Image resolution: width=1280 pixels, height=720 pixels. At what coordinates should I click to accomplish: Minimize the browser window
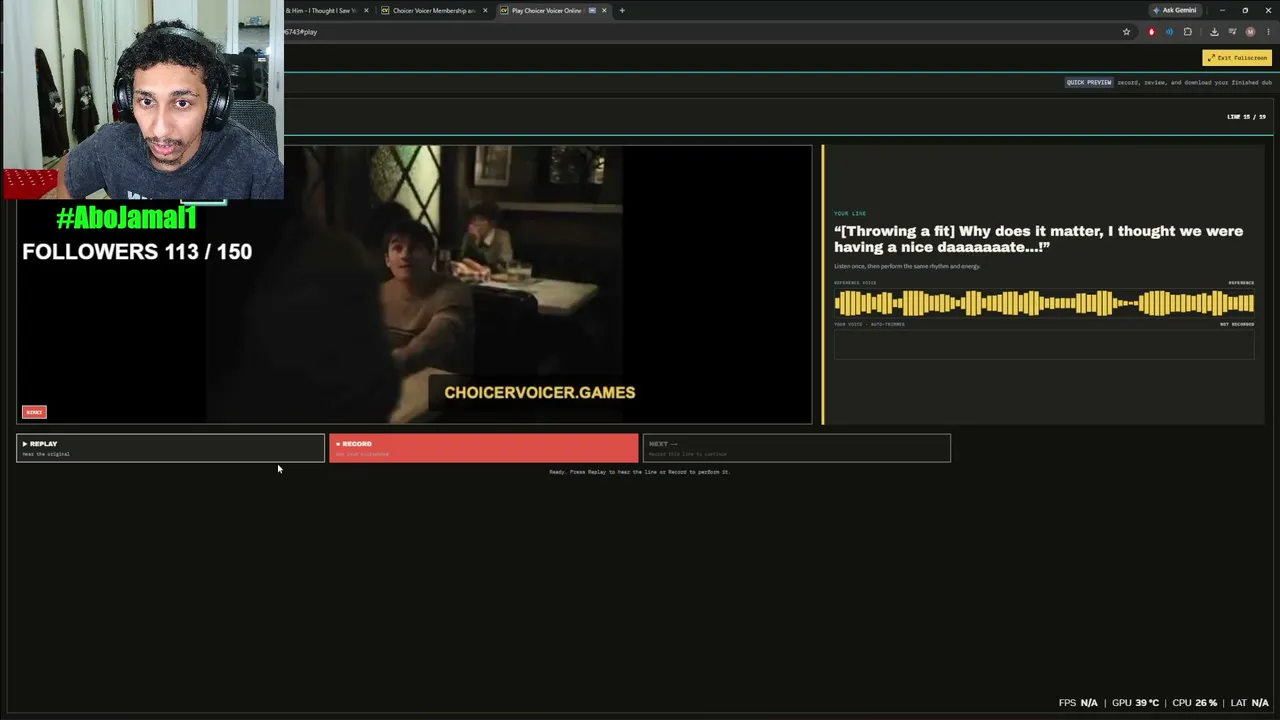(x=1222, y=11)
